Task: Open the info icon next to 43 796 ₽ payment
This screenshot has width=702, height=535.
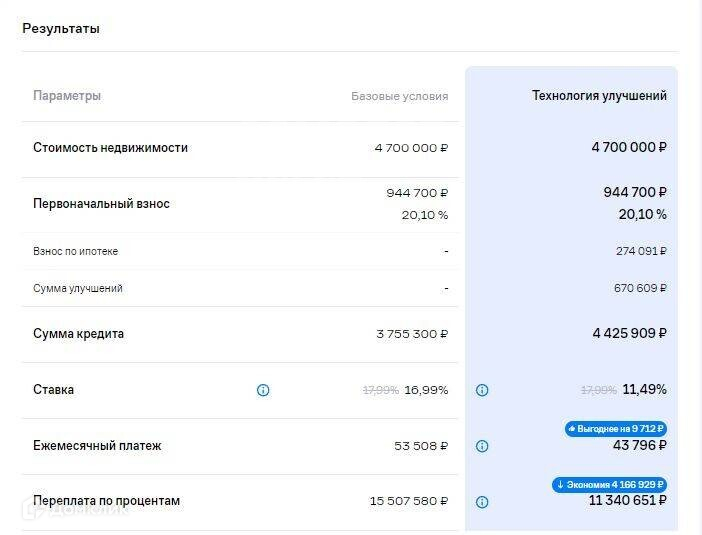Action: (x=482, y=446)
